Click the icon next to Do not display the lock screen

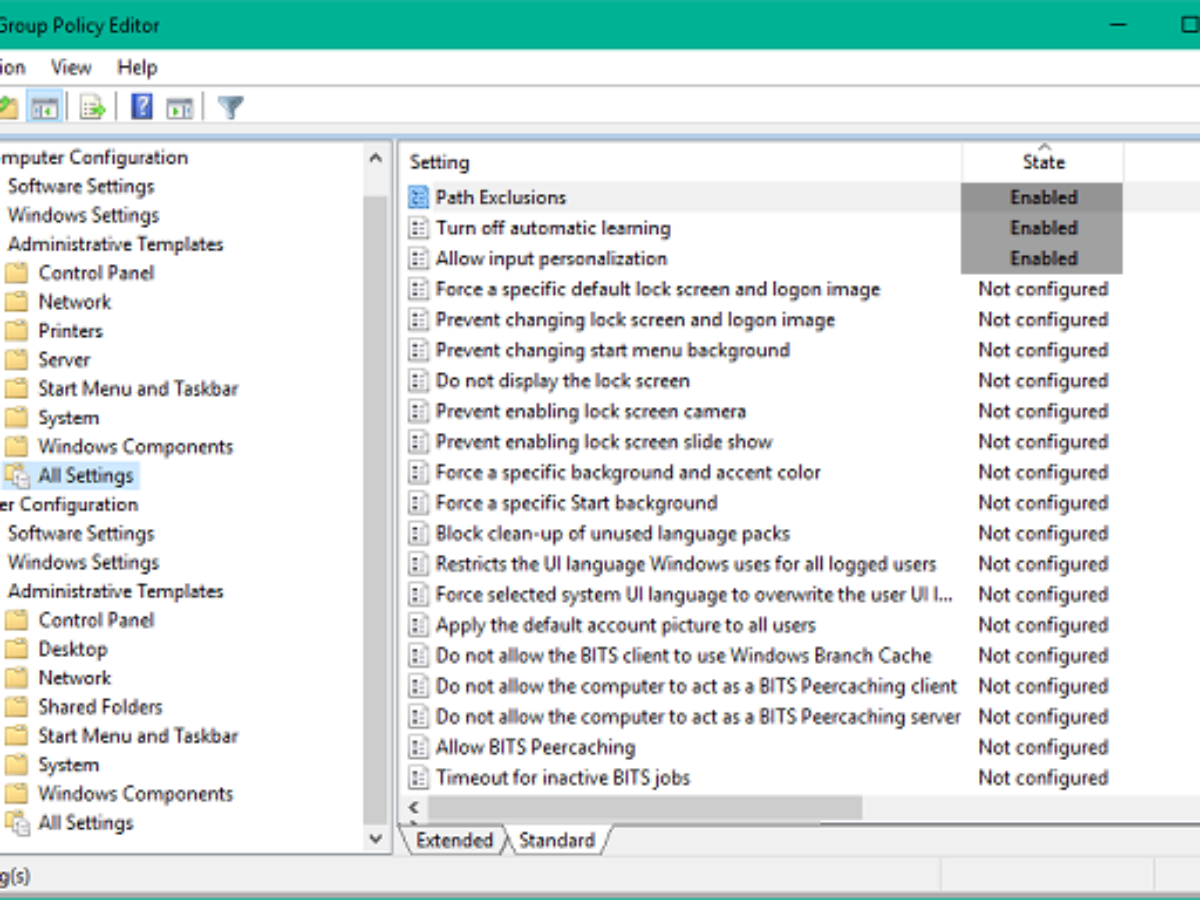point(418,381)
